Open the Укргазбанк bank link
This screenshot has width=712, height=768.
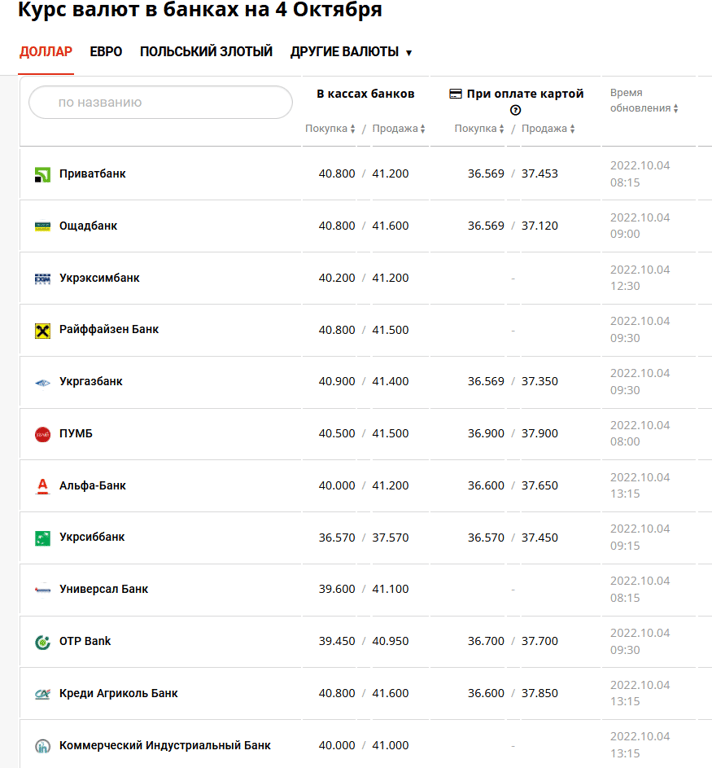[x=91, y=382]
